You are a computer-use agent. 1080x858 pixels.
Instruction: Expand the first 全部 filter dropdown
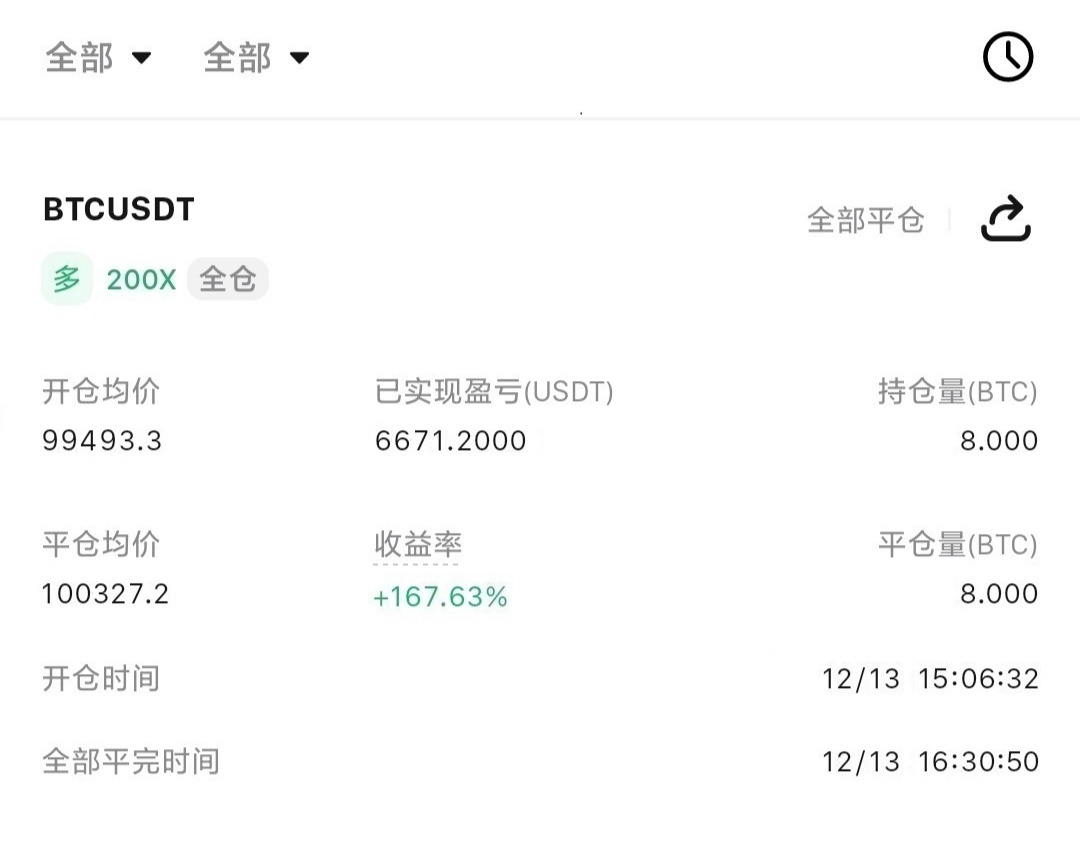pos(98,57)
